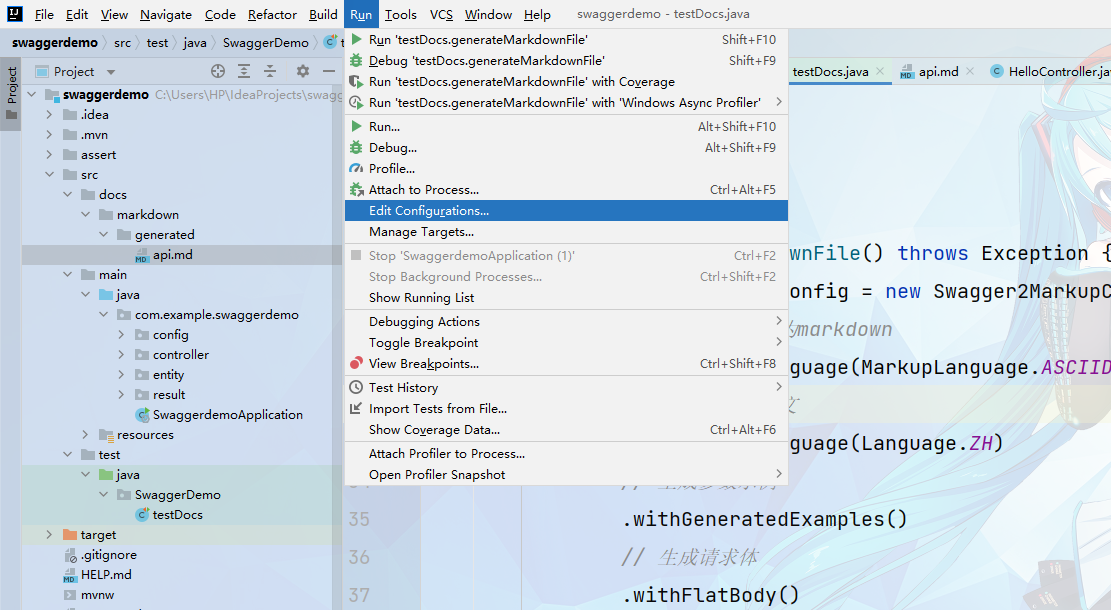Open the VCS menu

click(441, 14)
